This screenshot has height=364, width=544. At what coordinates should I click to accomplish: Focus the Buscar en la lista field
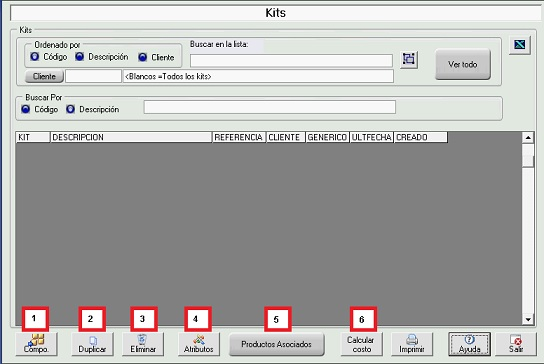pyautogui.click(x=291, y=60)
